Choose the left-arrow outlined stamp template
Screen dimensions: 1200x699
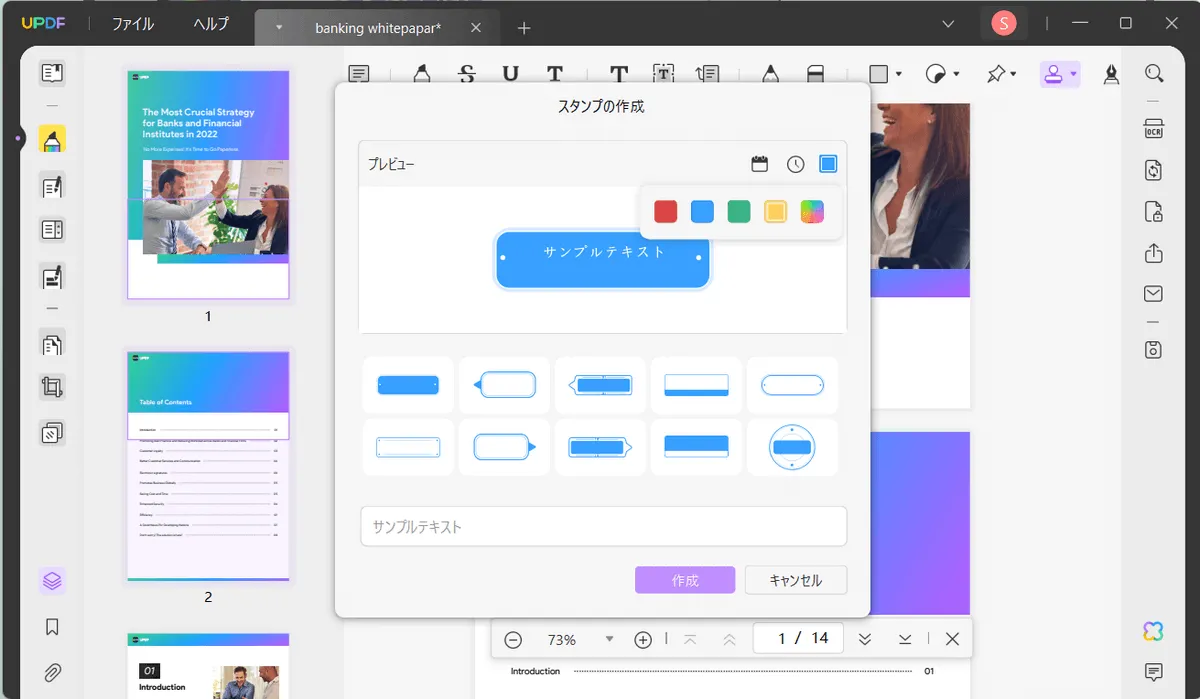point(504,385)
